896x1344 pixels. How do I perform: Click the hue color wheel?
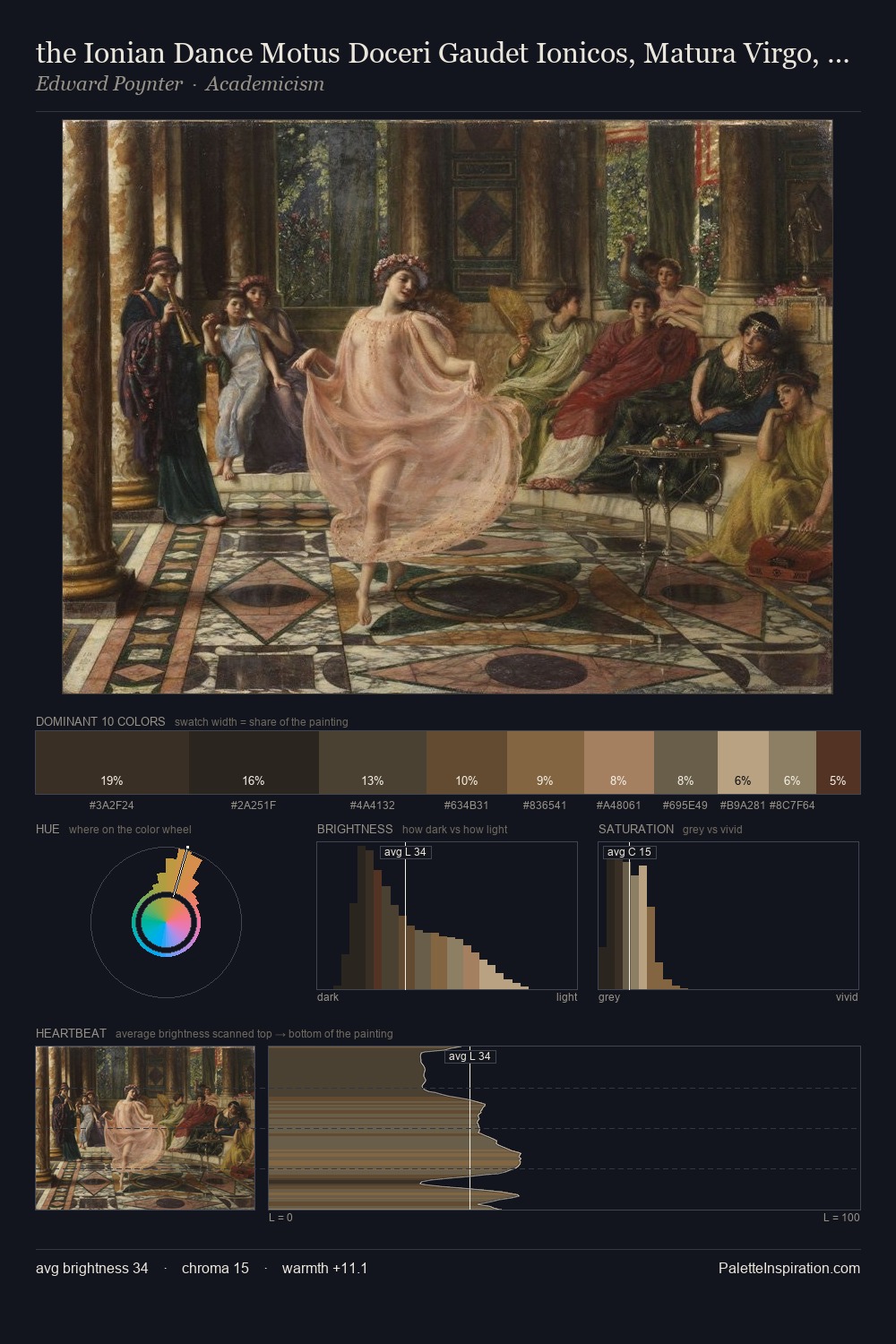(166, 922)
